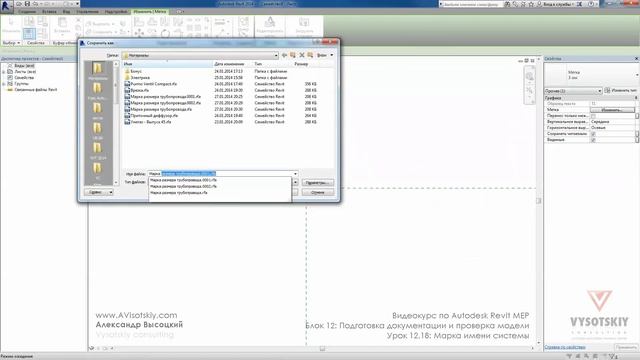Open the Сервис dropdown button
The width and height of the screenshot is (640, 360).
coord(99,192)
